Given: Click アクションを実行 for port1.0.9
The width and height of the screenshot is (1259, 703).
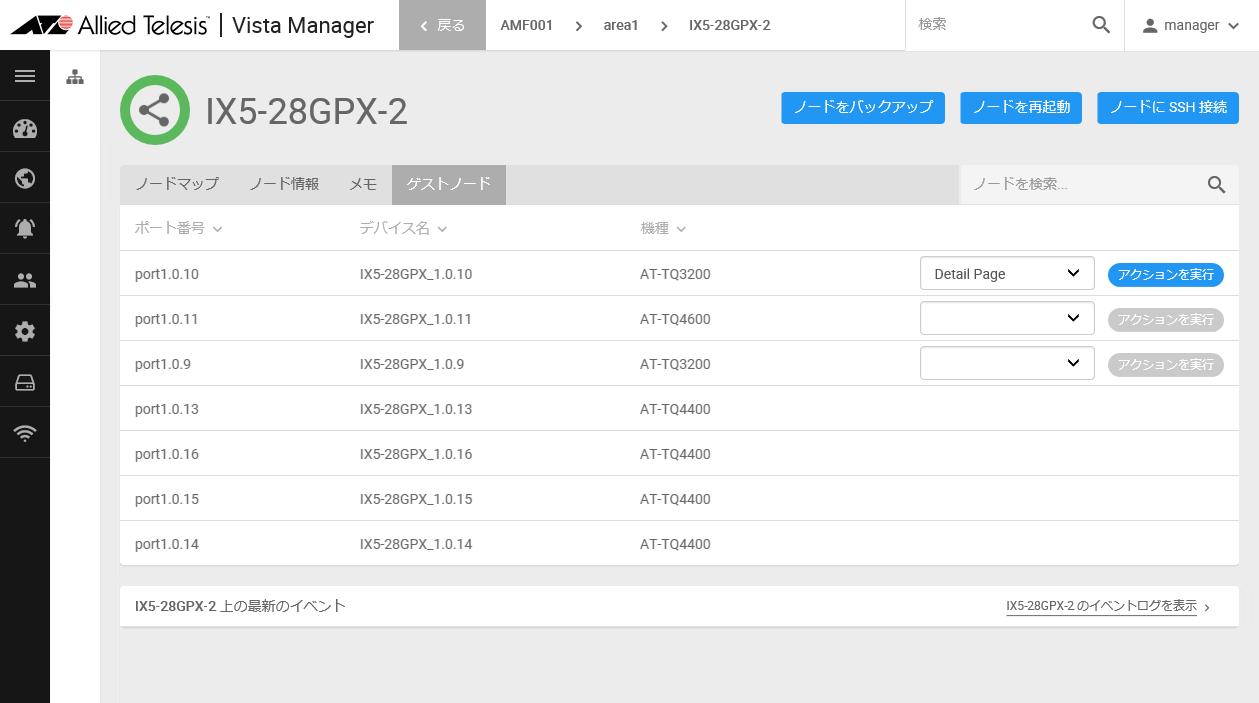Looking at the screenshot, I should 1166,364.
